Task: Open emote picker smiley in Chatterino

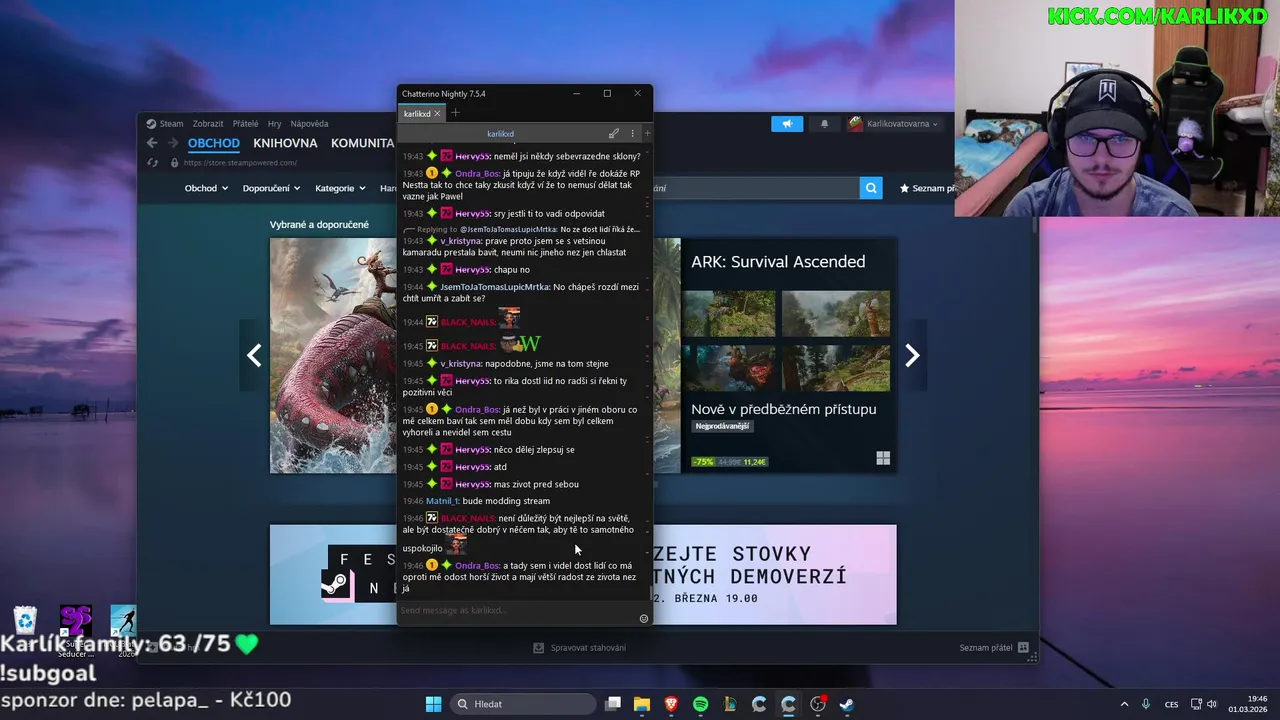Action: tap(644, 619)
